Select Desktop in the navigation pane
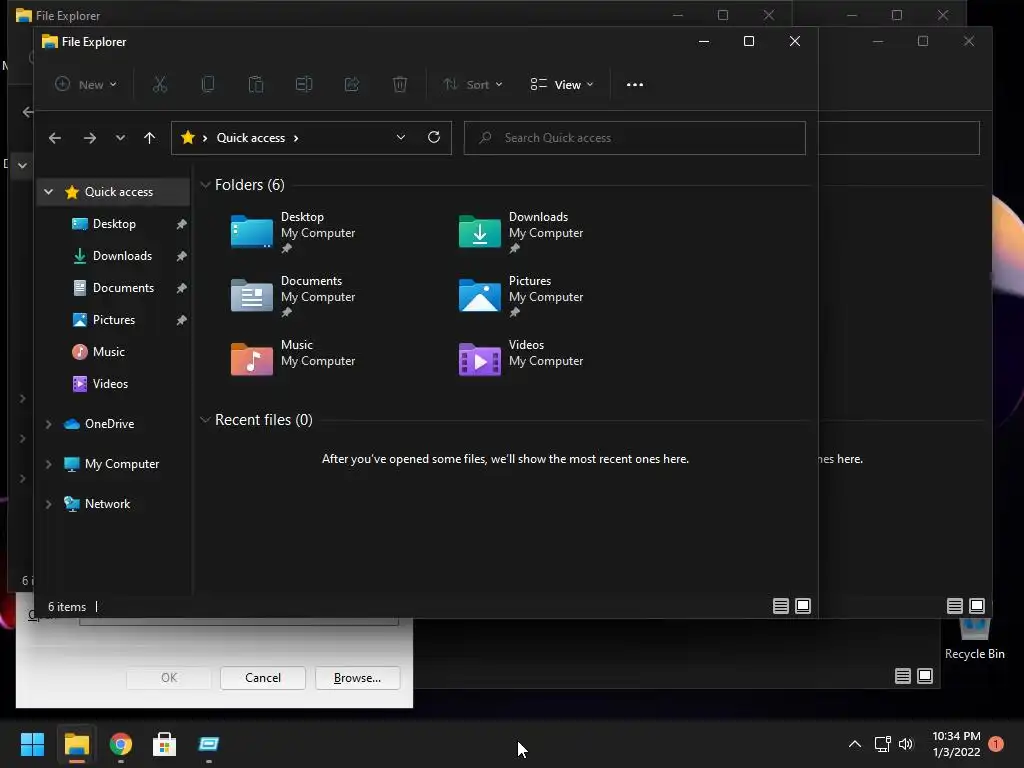1024x768 pixels. tap(114, 223)
